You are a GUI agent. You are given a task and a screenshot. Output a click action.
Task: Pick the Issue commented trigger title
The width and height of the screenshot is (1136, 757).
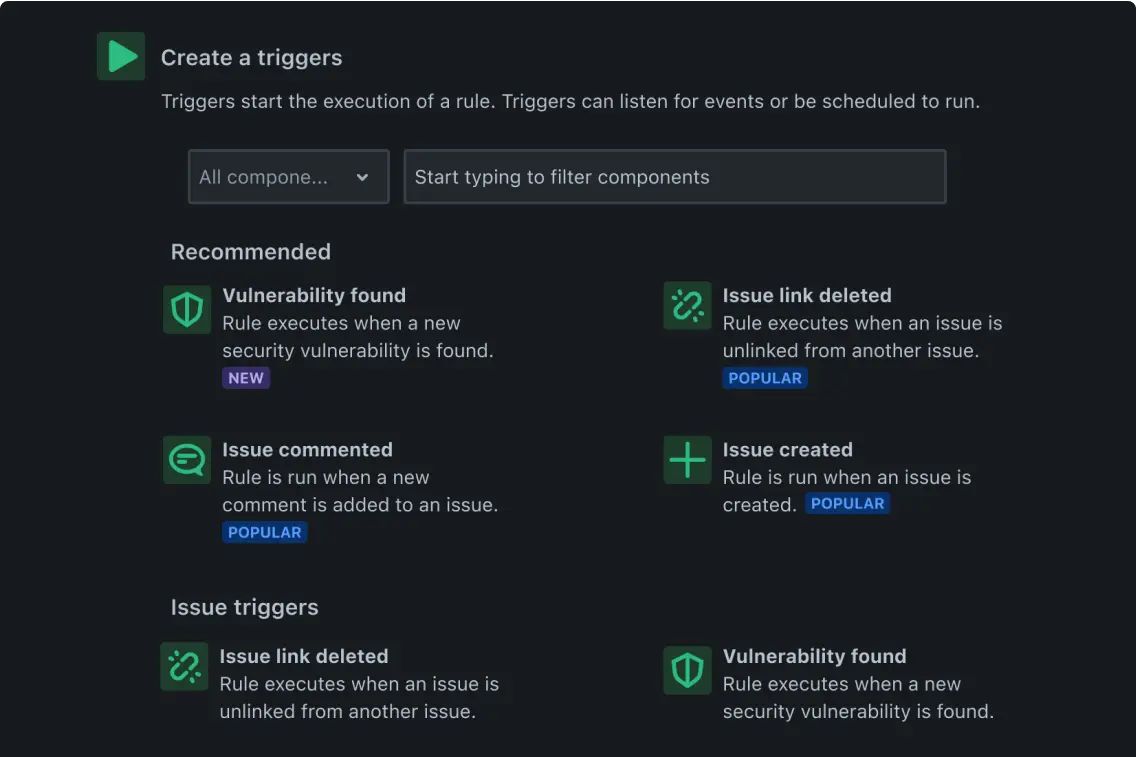pos(307,450)
